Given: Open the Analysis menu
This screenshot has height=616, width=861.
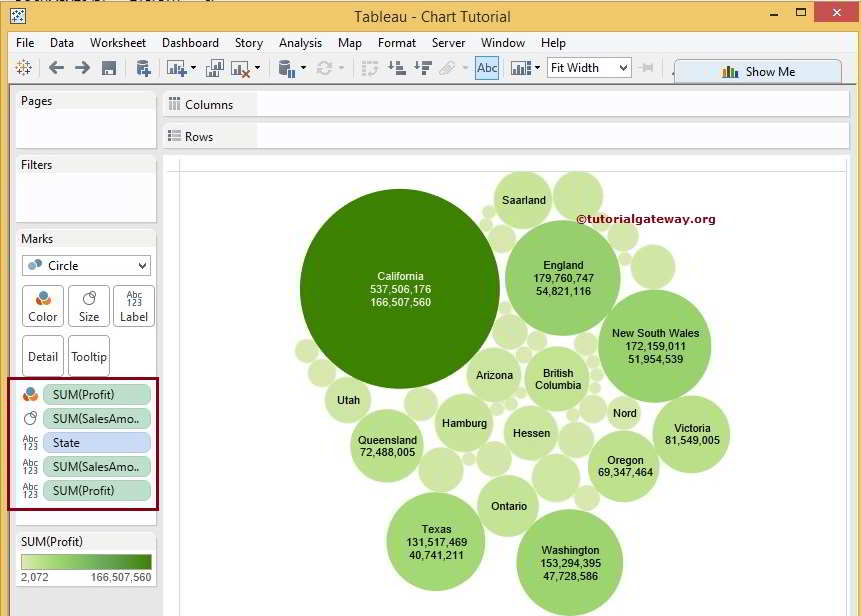Looking at the screenshot, I should pyautogui.click(x=300, y=43).
